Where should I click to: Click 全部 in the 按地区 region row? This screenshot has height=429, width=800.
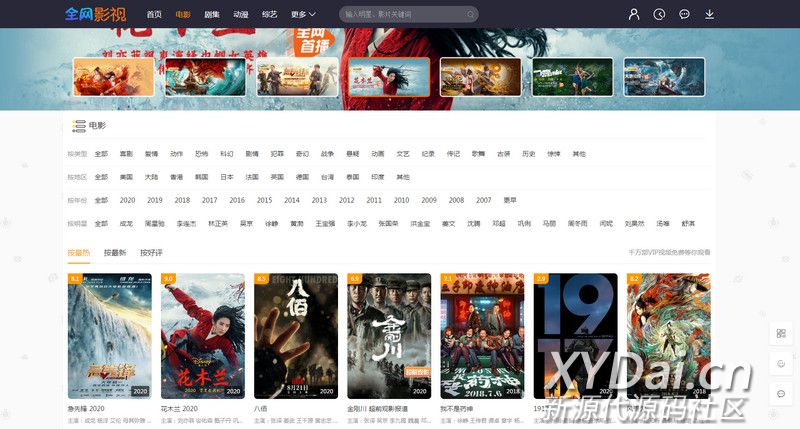coord(101,177)
